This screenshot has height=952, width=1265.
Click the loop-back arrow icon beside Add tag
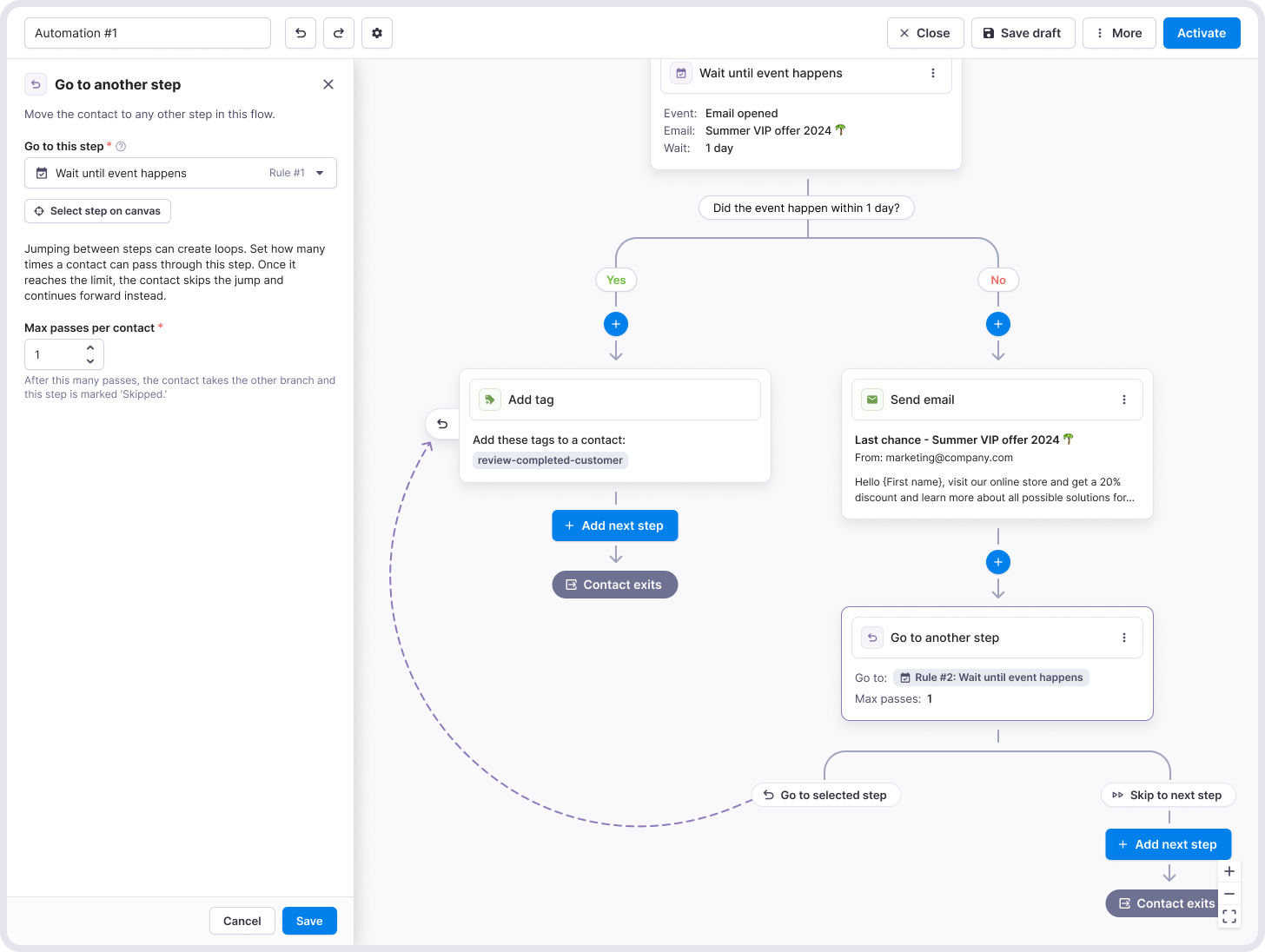point(442,424)
